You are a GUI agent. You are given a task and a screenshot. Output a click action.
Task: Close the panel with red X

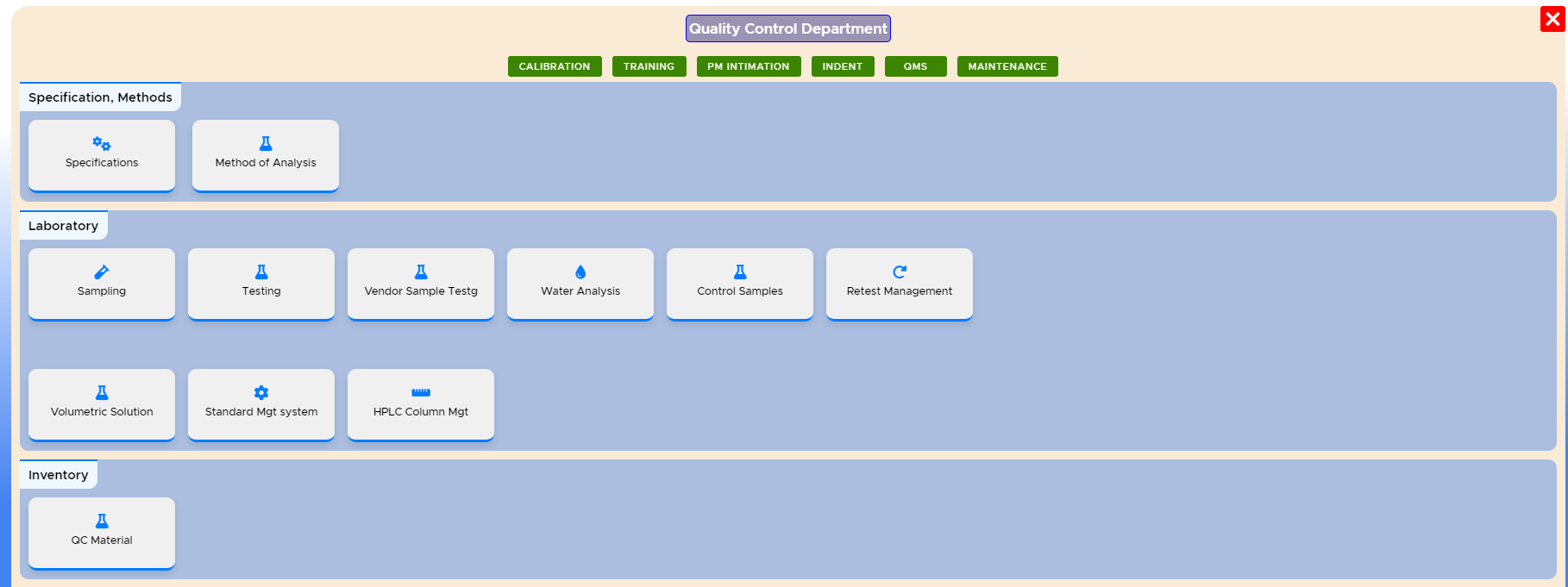[x=1552, y=19]
